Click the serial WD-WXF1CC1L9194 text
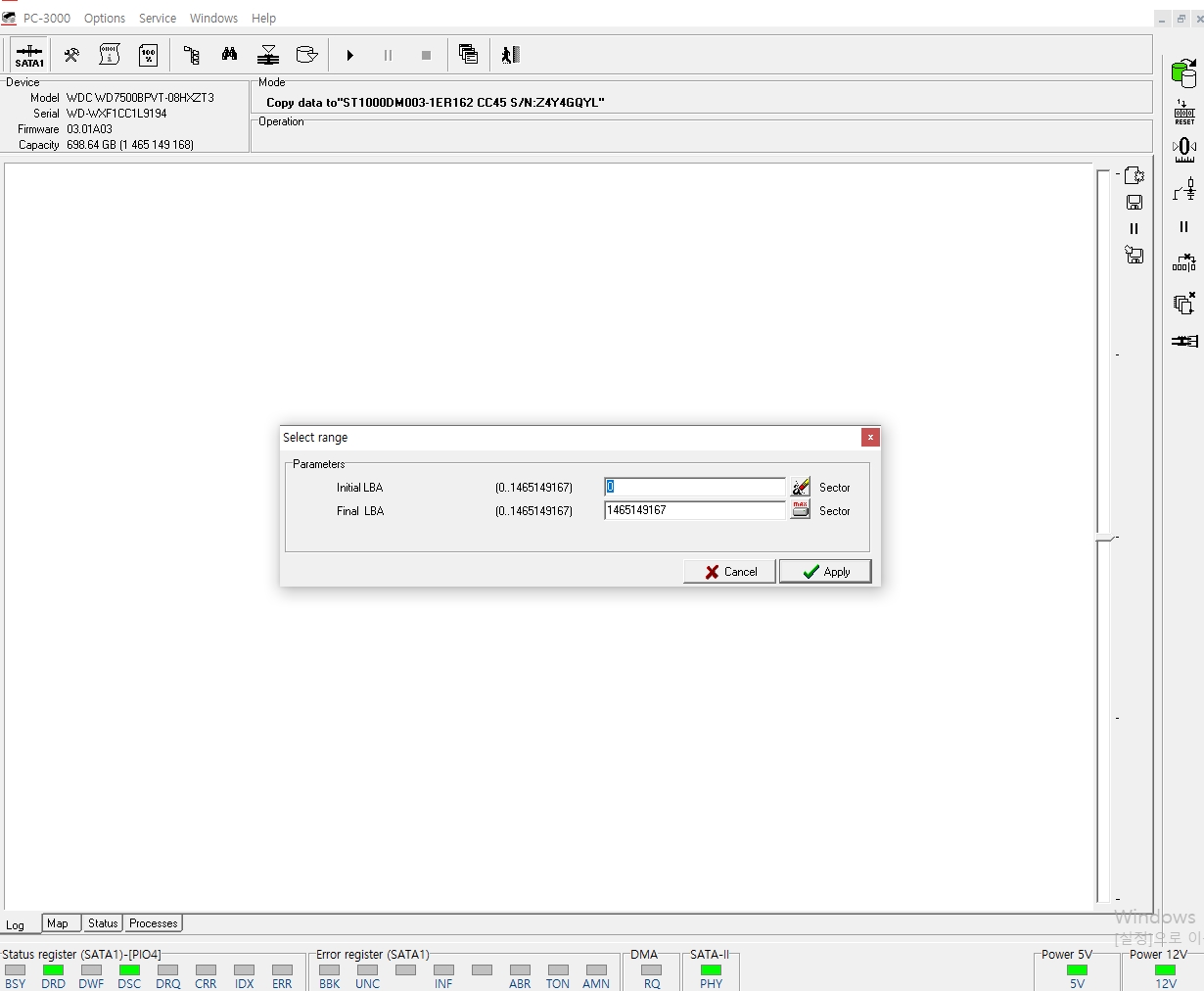 coord(116,114)
